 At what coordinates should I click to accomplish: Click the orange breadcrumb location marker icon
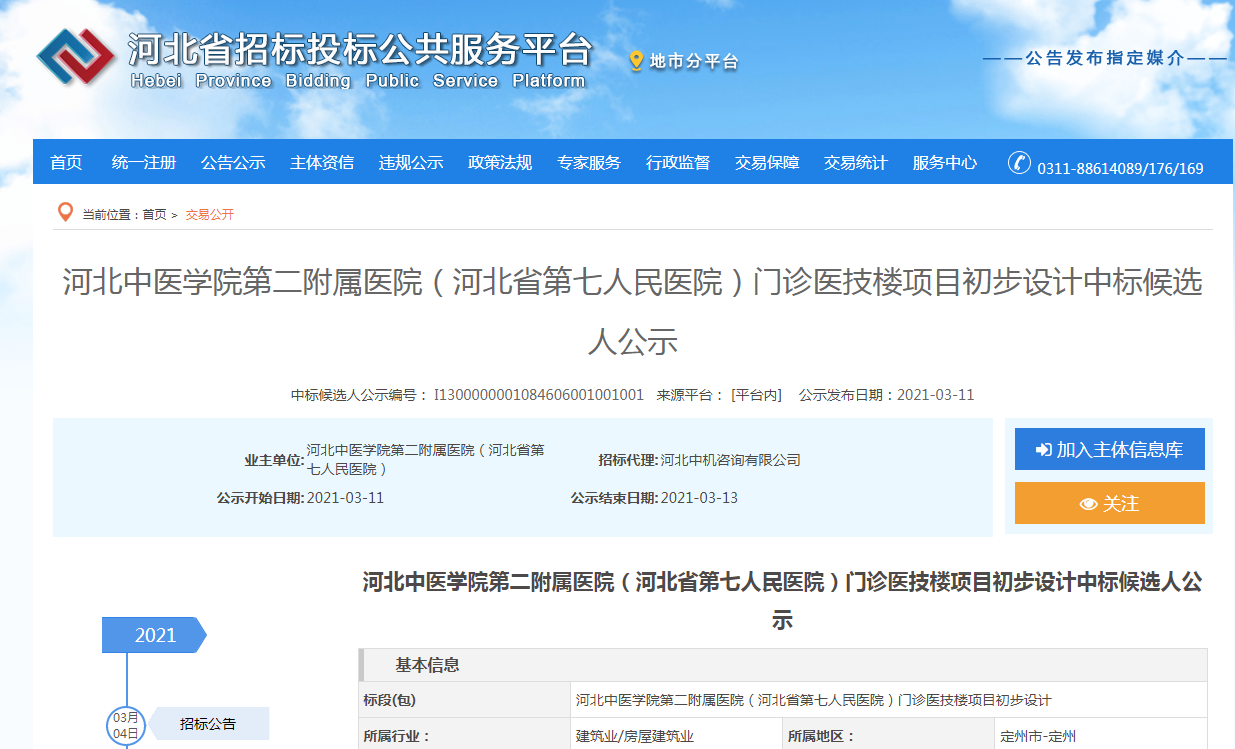tap(65, 212)
